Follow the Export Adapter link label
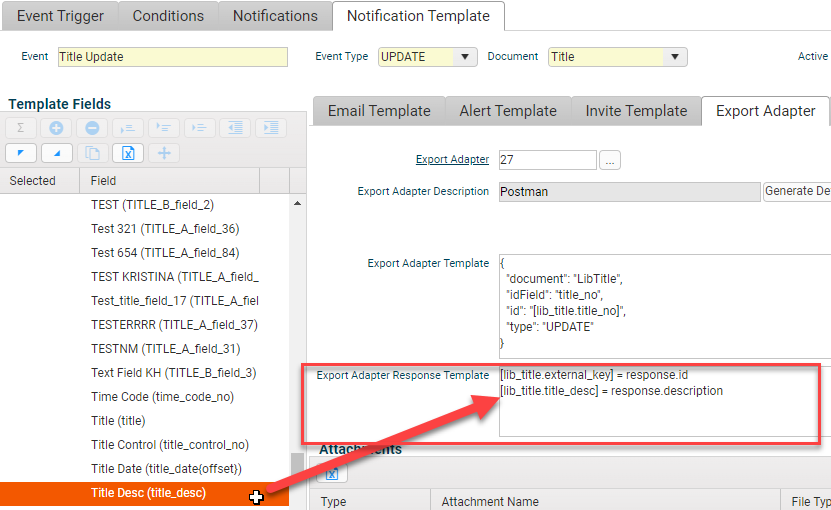This screenshot has height=510, width=831. click(x=452, y=160)
